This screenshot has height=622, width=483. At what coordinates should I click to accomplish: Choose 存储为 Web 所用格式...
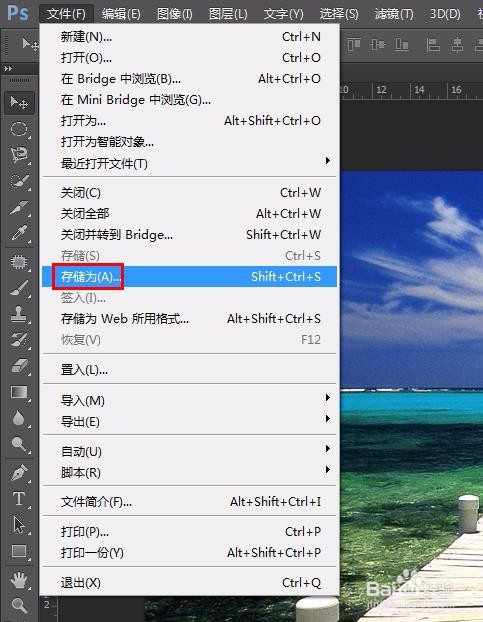coord(190,319)
